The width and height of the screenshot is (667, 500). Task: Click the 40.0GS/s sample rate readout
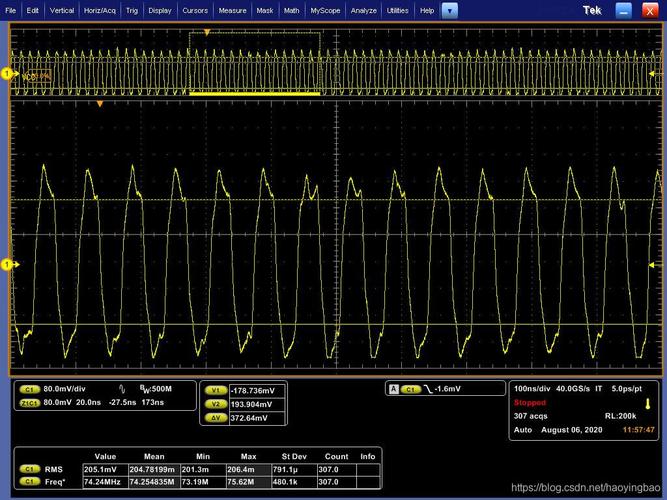point(573,389)
